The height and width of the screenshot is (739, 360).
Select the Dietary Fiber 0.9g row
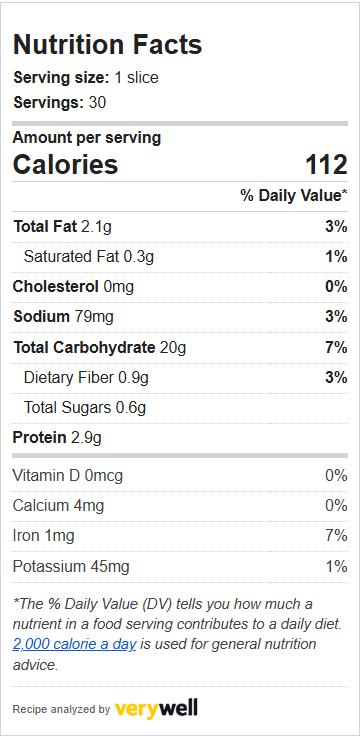pos(180,378)
